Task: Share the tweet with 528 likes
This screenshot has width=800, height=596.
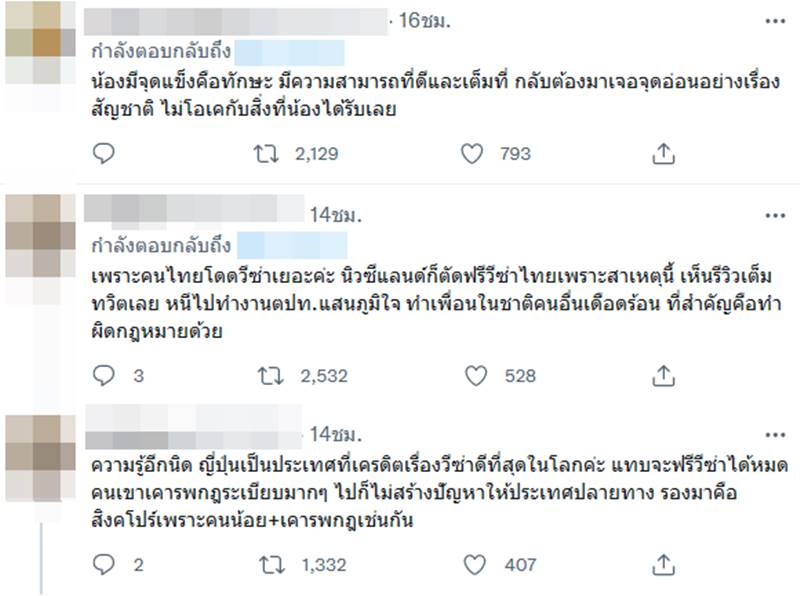Action: coord(661,376)
